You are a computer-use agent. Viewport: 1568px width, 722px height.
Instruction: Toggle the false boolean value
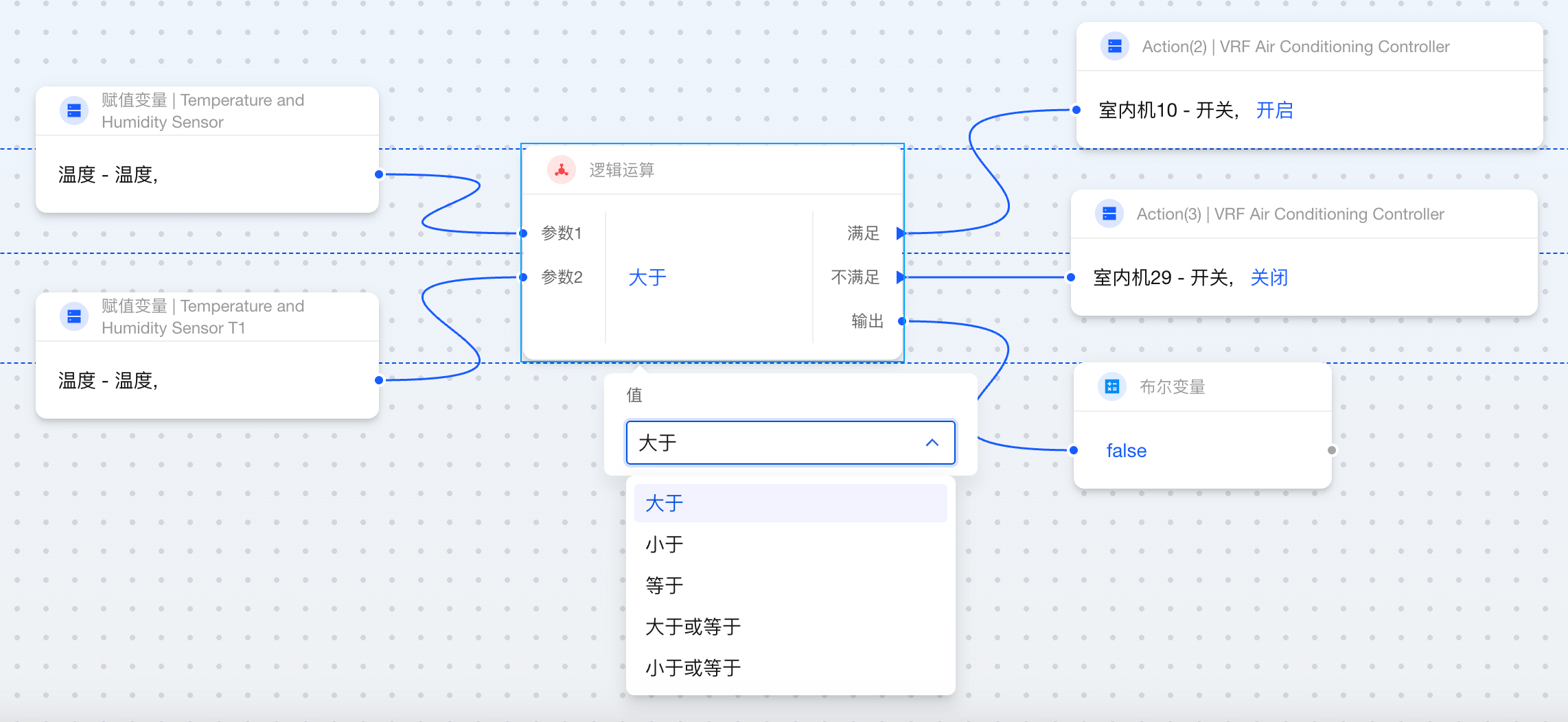(x=1126, y=450)
